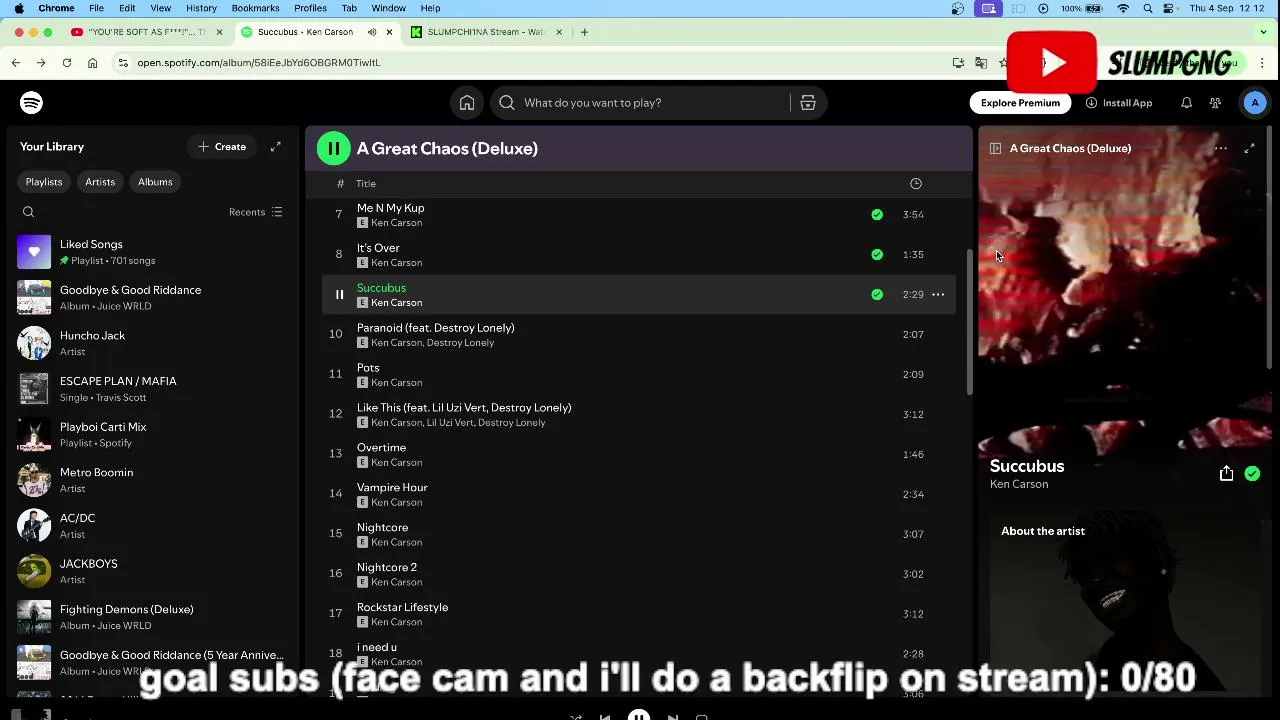This screenshot has width=1280, height=720.
Task: Filter library by Artists chip
Action: coord(100,182)
